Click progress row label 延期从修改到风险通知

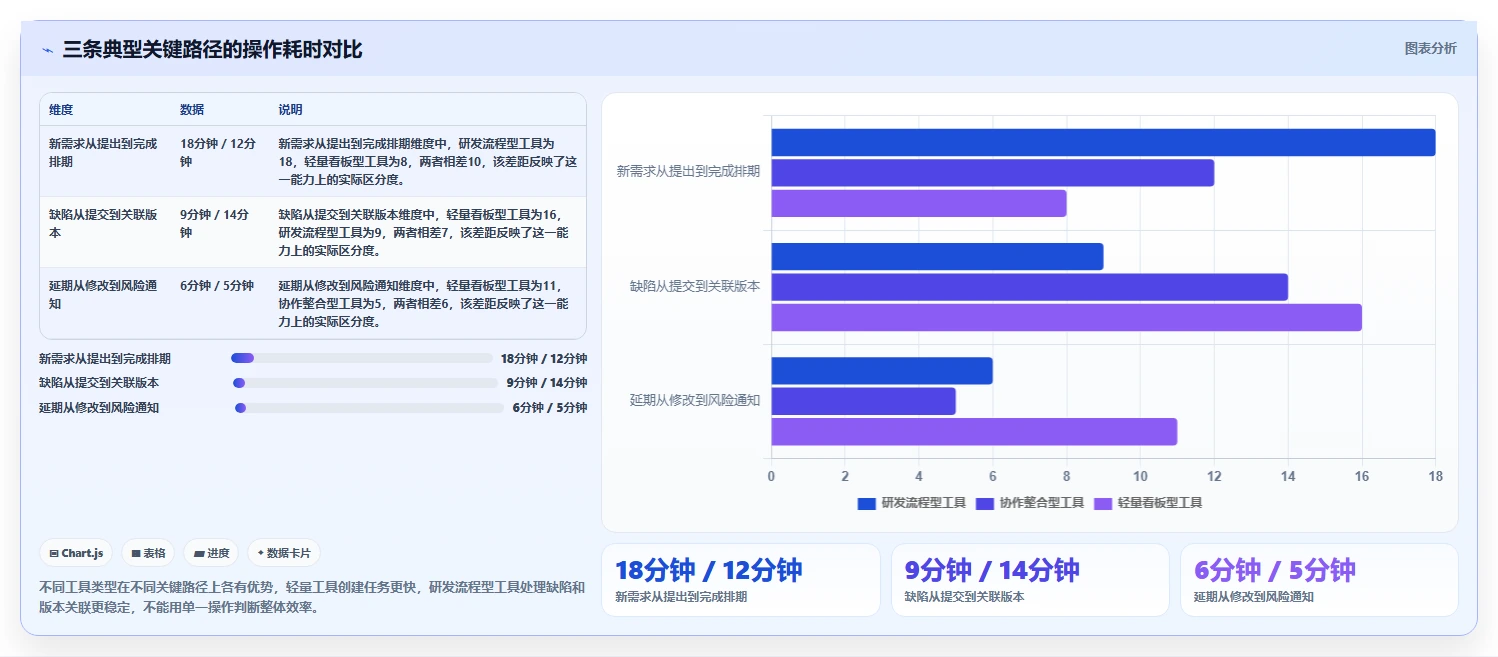[x=99, y=408]
